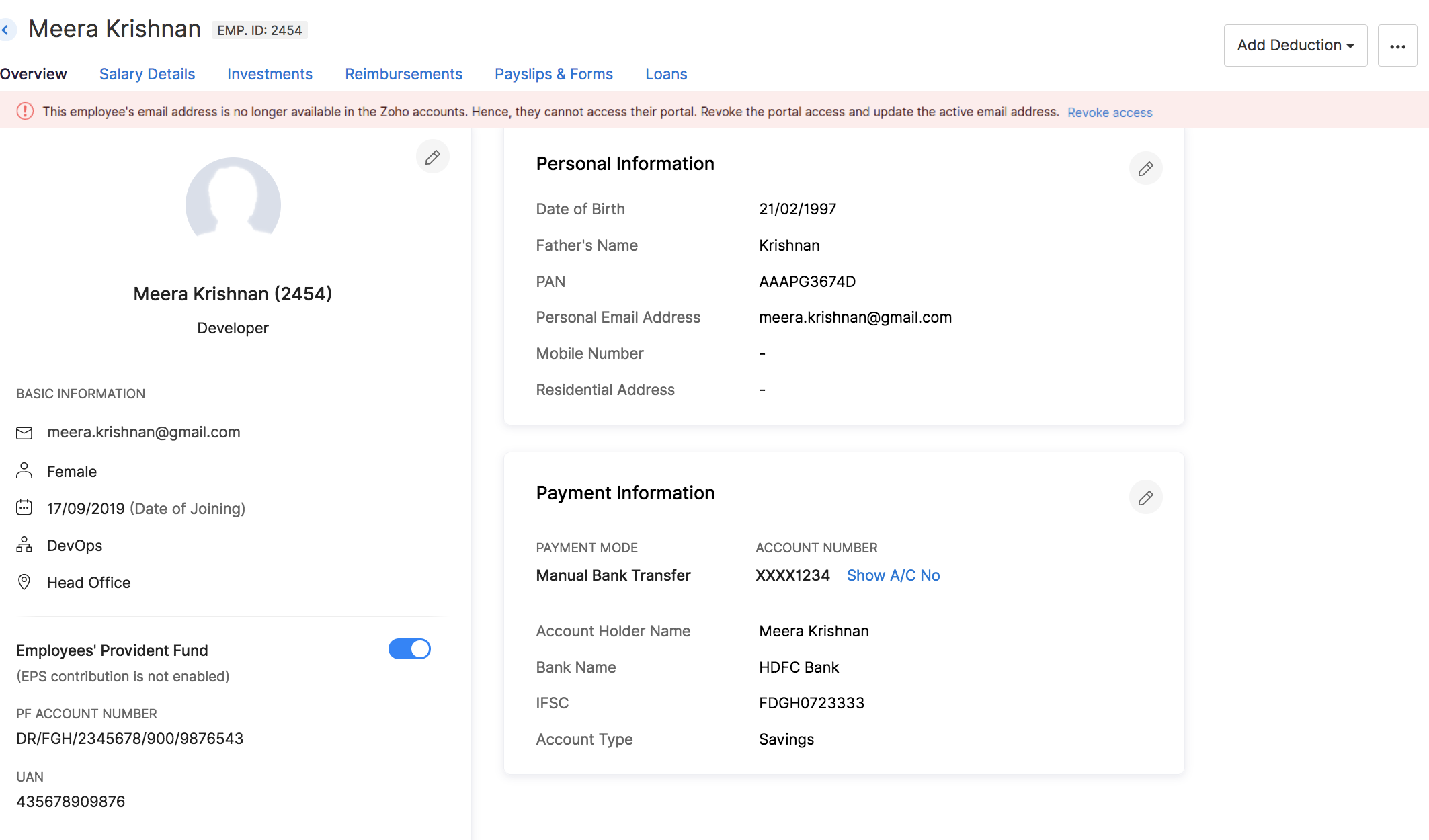Click the envelope icon beside the email
This screenshot has width=1429, height=840.
pos(24,433)
